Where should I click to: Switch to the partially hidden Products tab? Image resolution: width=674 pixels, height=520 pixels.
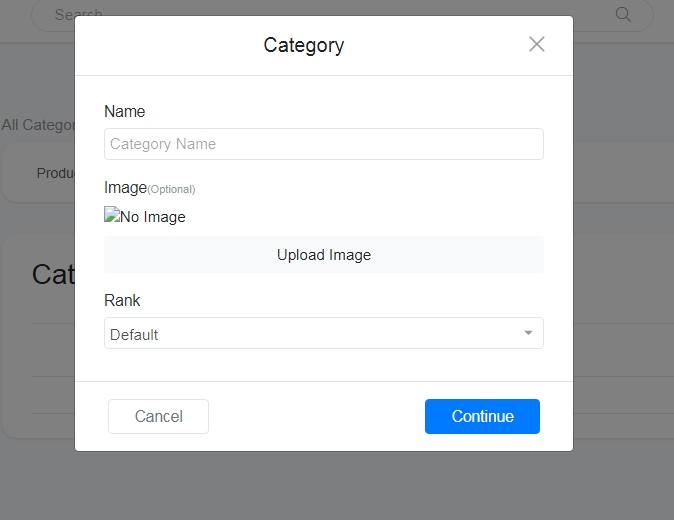coord(55,173)
